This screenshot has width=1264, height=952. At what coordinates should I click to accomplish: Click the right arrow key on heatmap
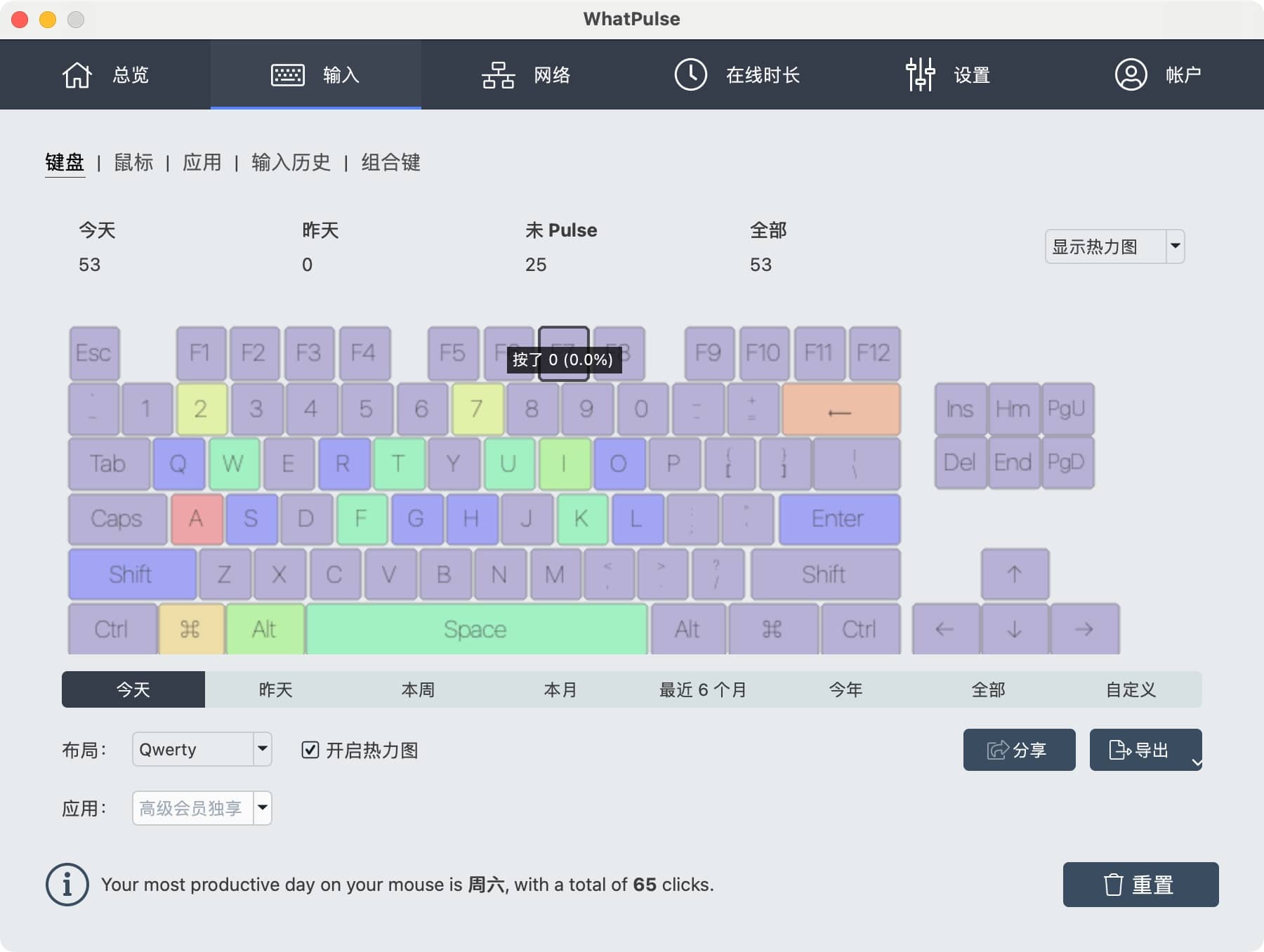pyautogui.click(x=1084, y=629)
